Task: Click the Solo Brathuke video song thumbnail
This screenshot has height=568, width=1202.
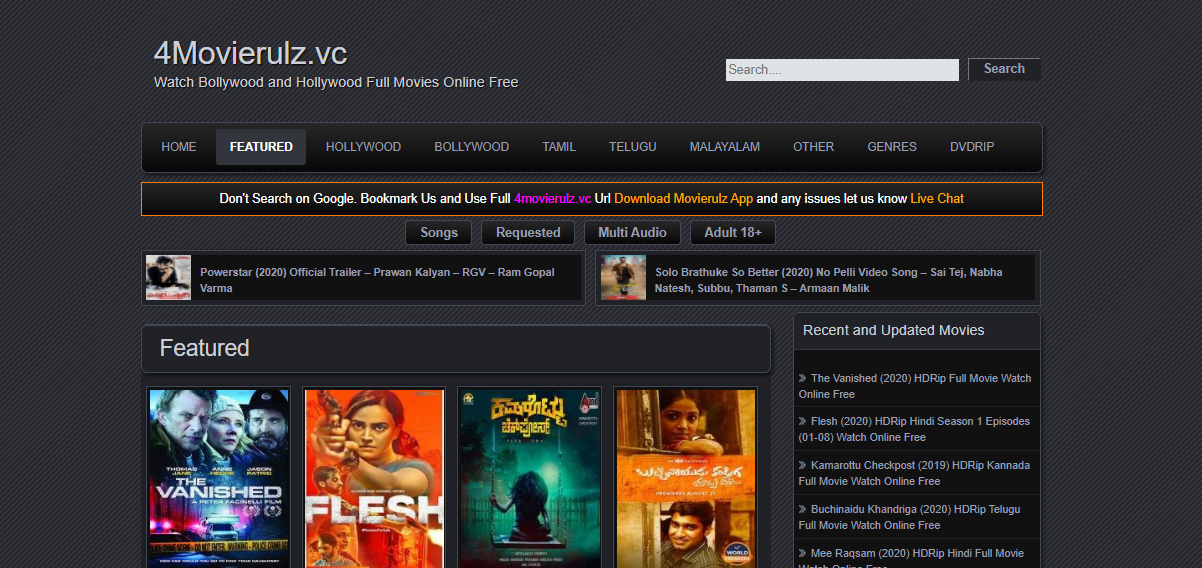Action: [623, 278]
